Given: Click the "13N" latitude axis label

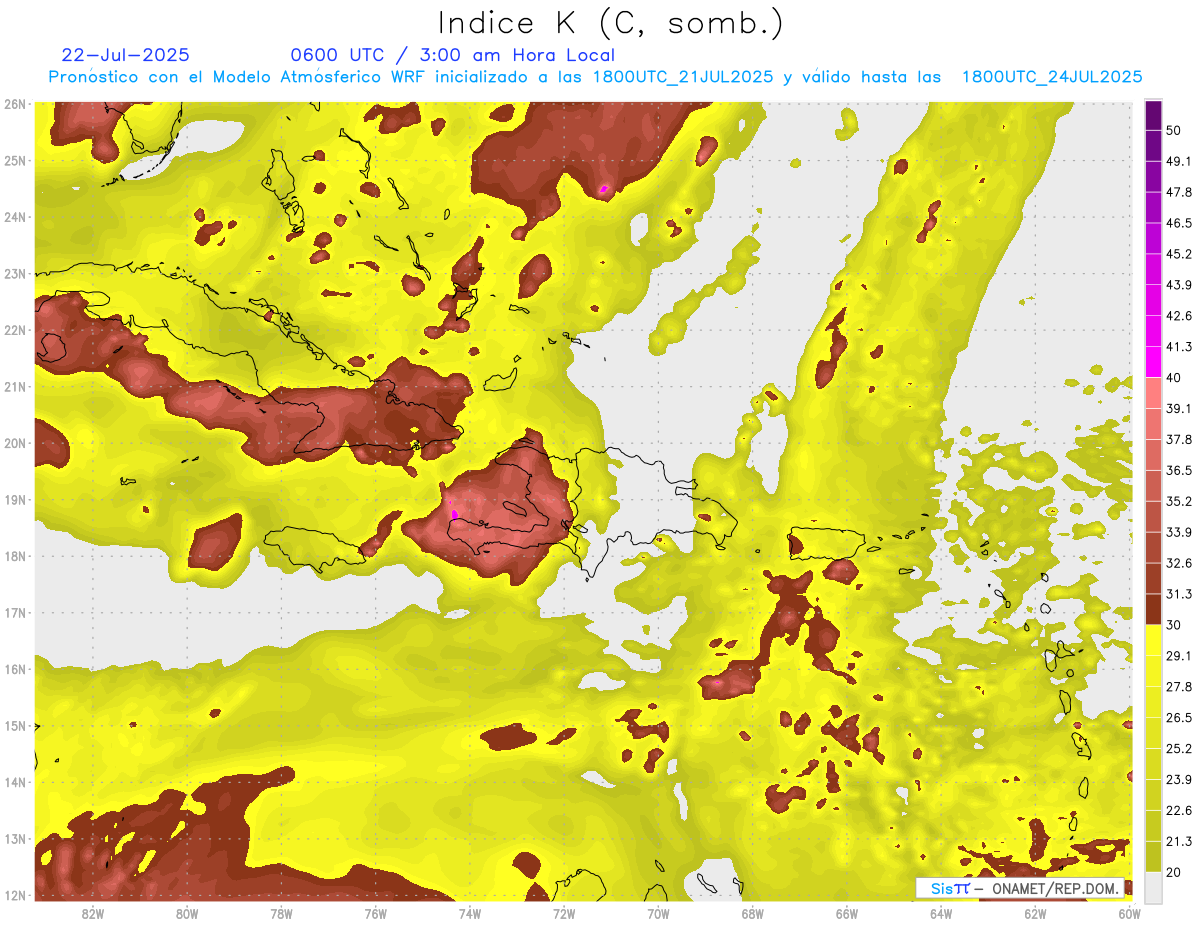Looking at the screenshot, I should [14, 838].
